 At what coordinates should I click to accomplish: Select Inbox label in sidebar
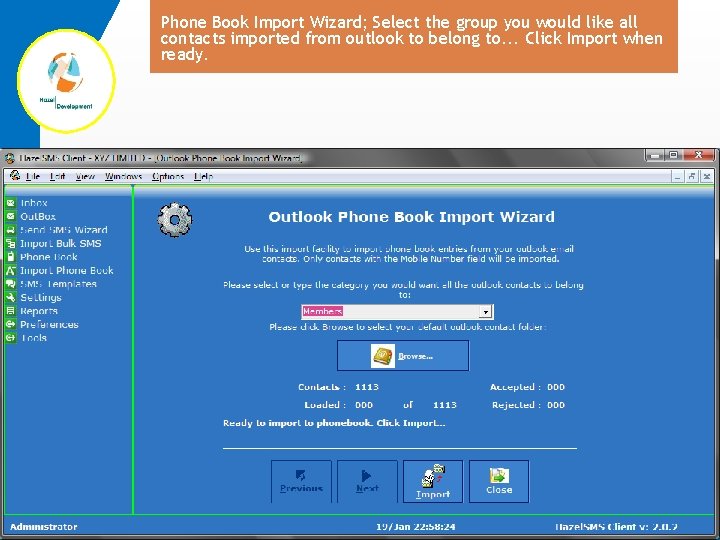point(34,203)
